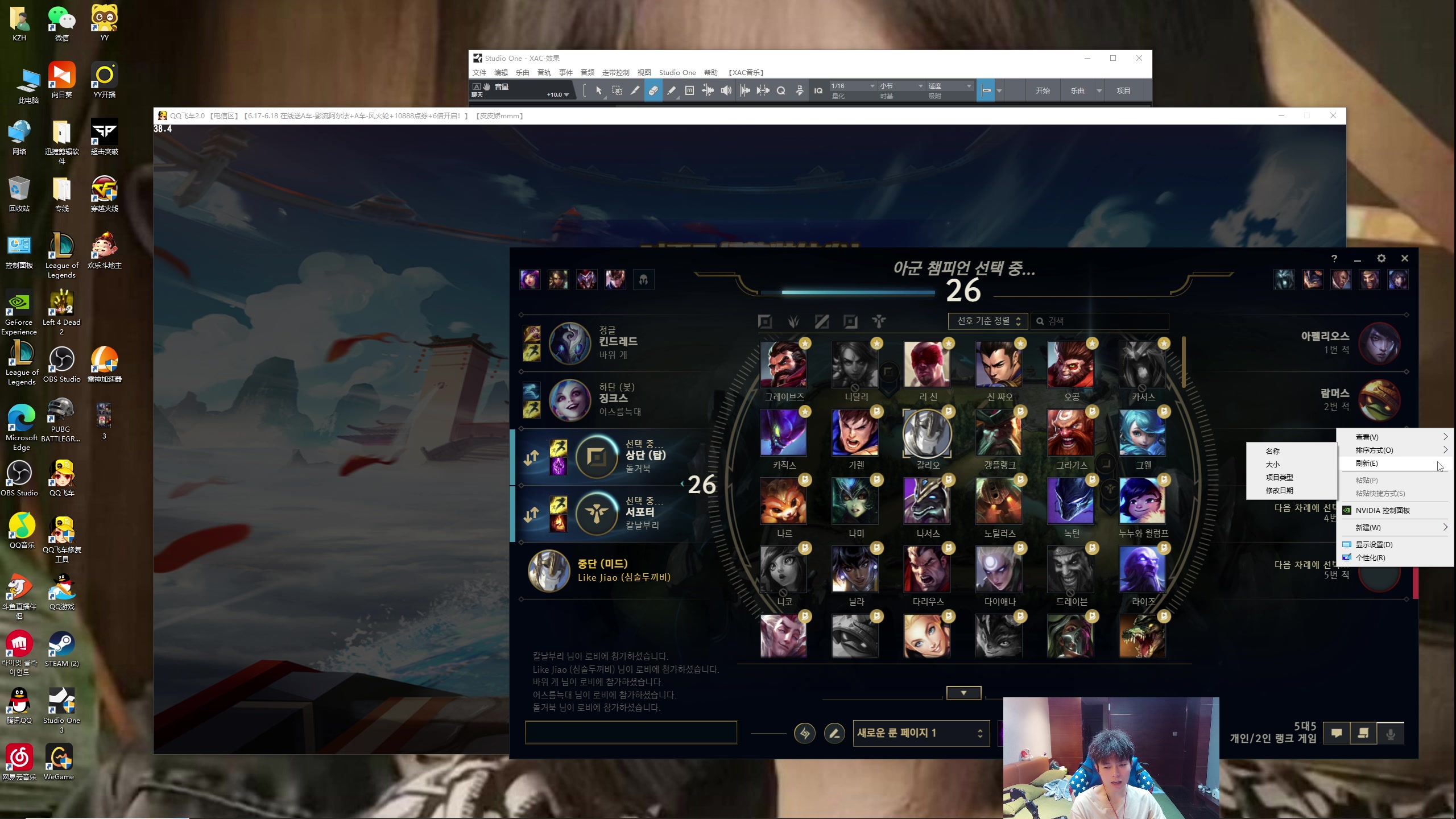Viewport: 1456px width, 819px height.
Task: Open the WeGame desktop shortcut
Action: pos(59,763)
